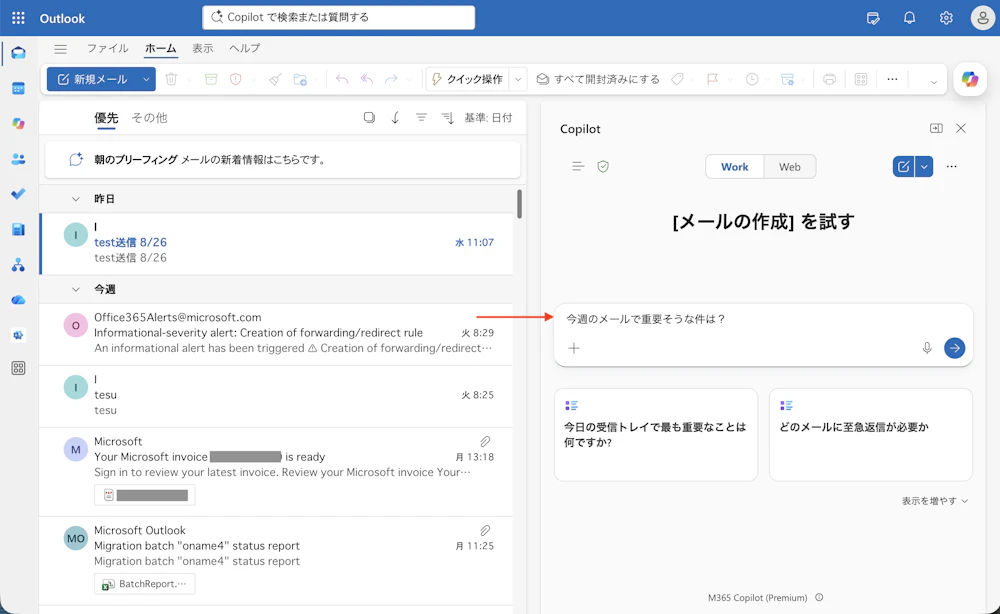
Task: Click the Move to folder icon
Action: pos(300,79)
